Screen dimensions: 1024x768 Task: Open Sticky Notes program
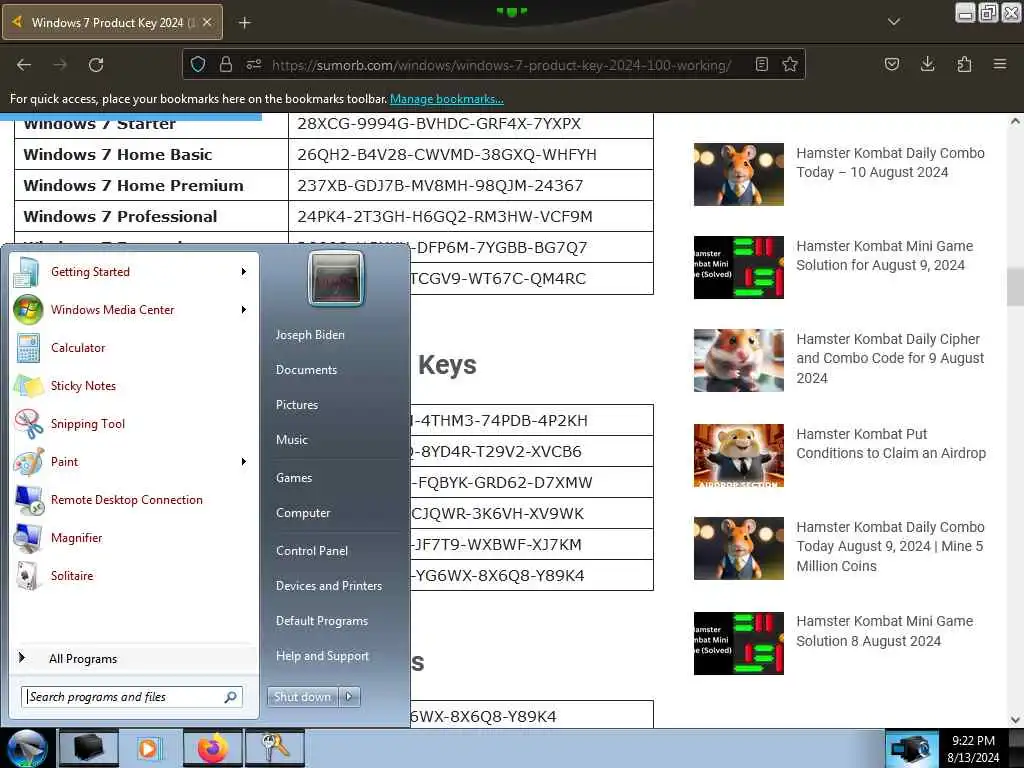point(83,385)
